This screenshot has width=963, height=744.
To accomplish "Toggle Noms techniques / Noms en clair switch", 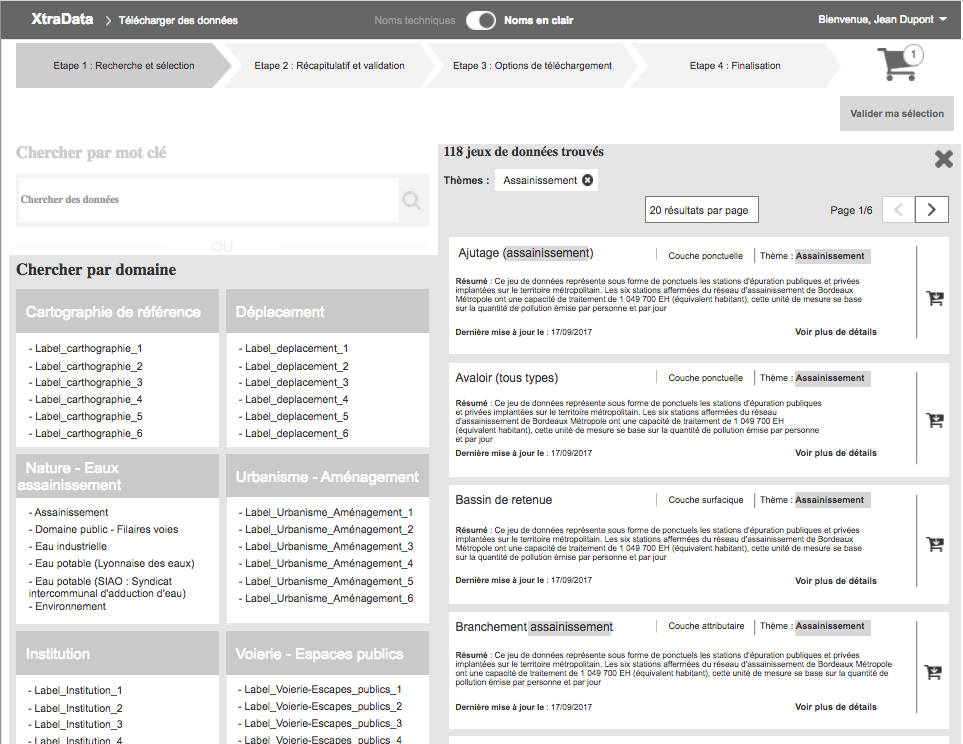I will tap(481, 20).
